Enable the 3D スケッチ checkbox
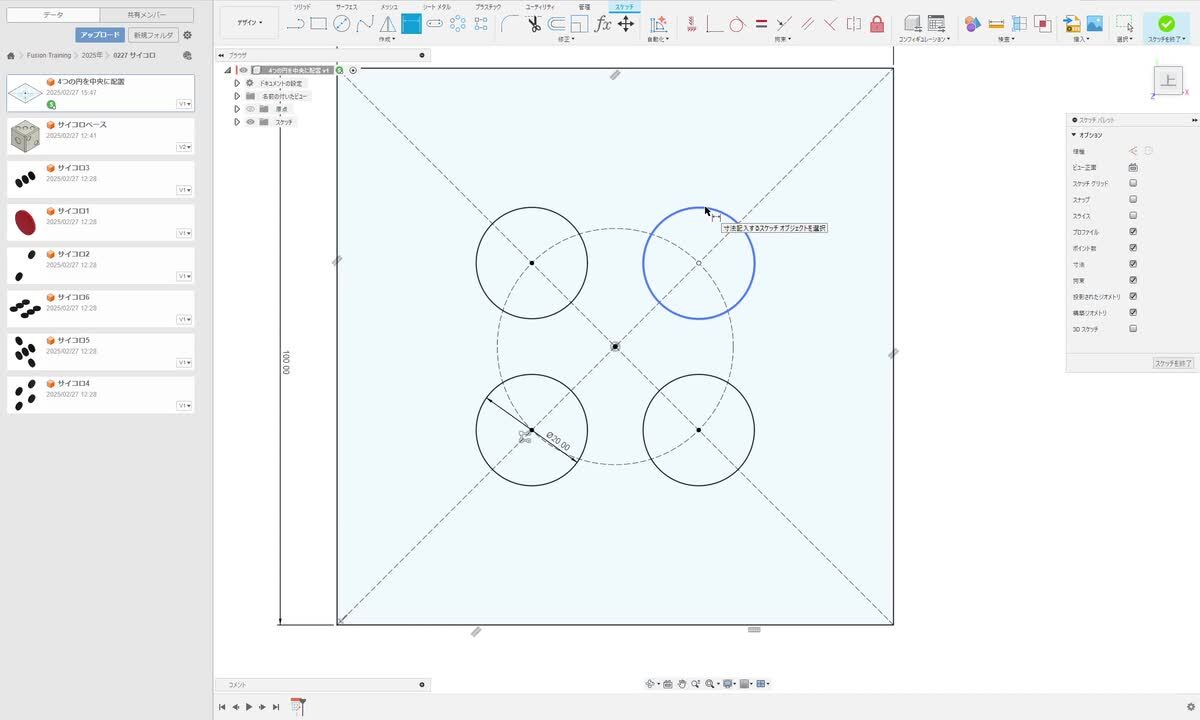Screen dimensions: 1200x720 pyautogui.click(x=1133, y=329)
